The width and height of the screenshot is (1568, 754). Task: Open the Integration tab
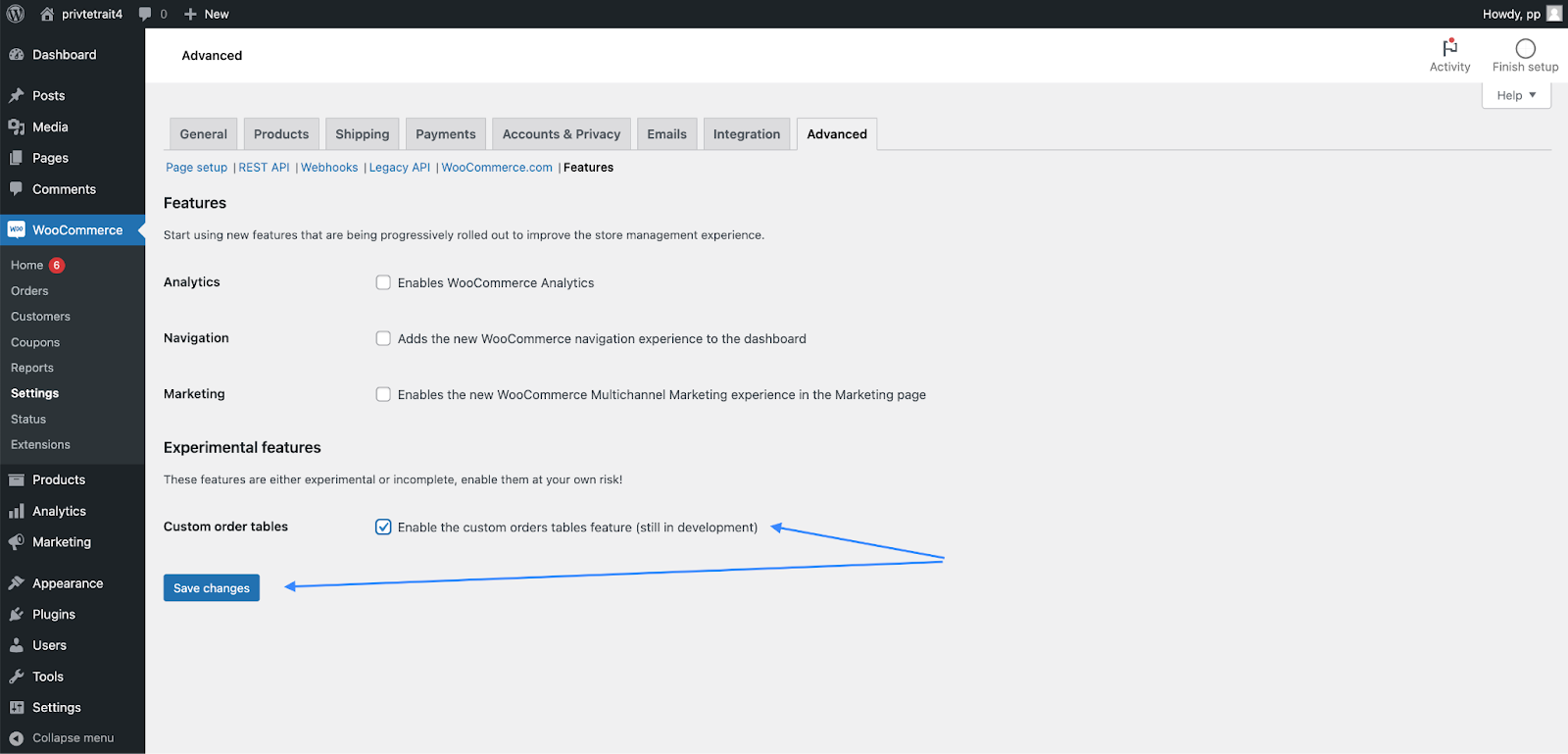(x=747, y=134)
